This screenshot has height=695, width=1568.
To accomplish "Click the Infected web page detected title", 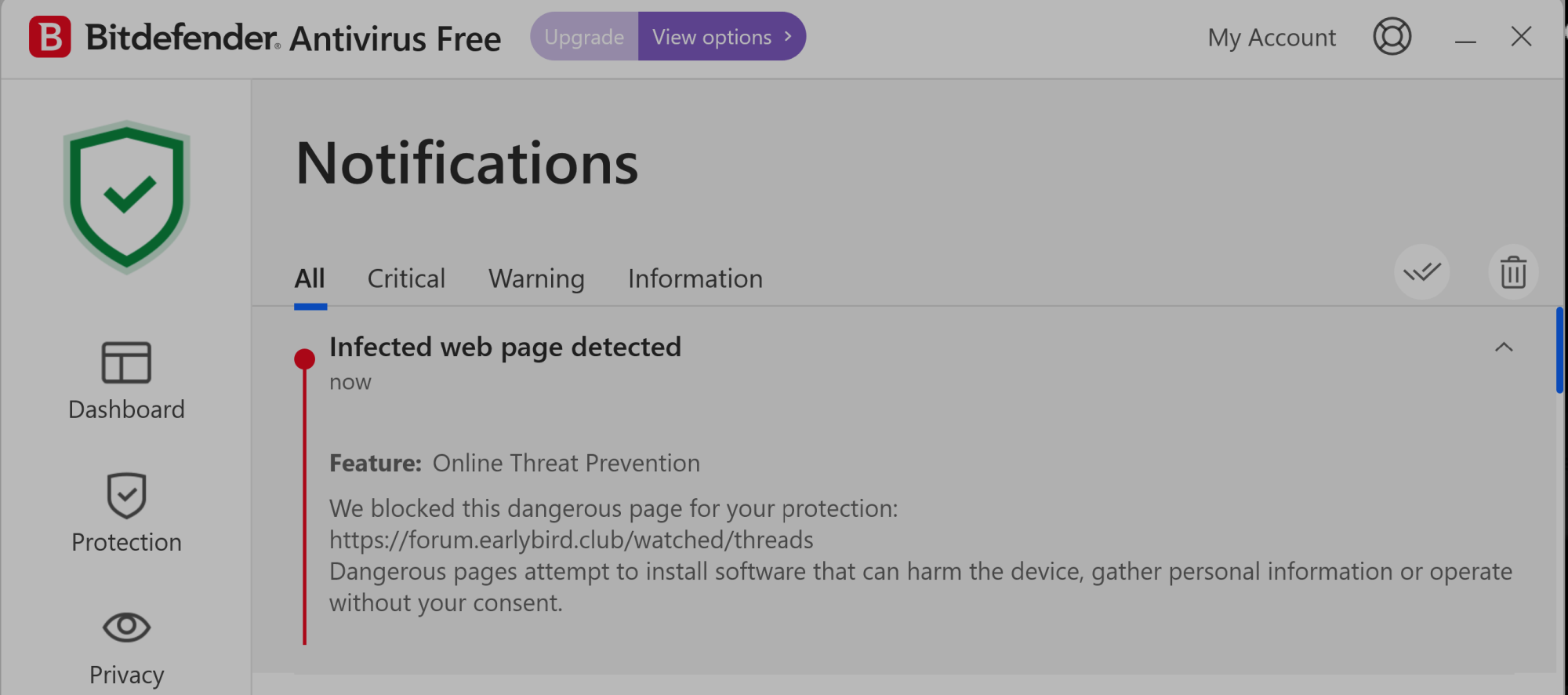I will [505, 347].
